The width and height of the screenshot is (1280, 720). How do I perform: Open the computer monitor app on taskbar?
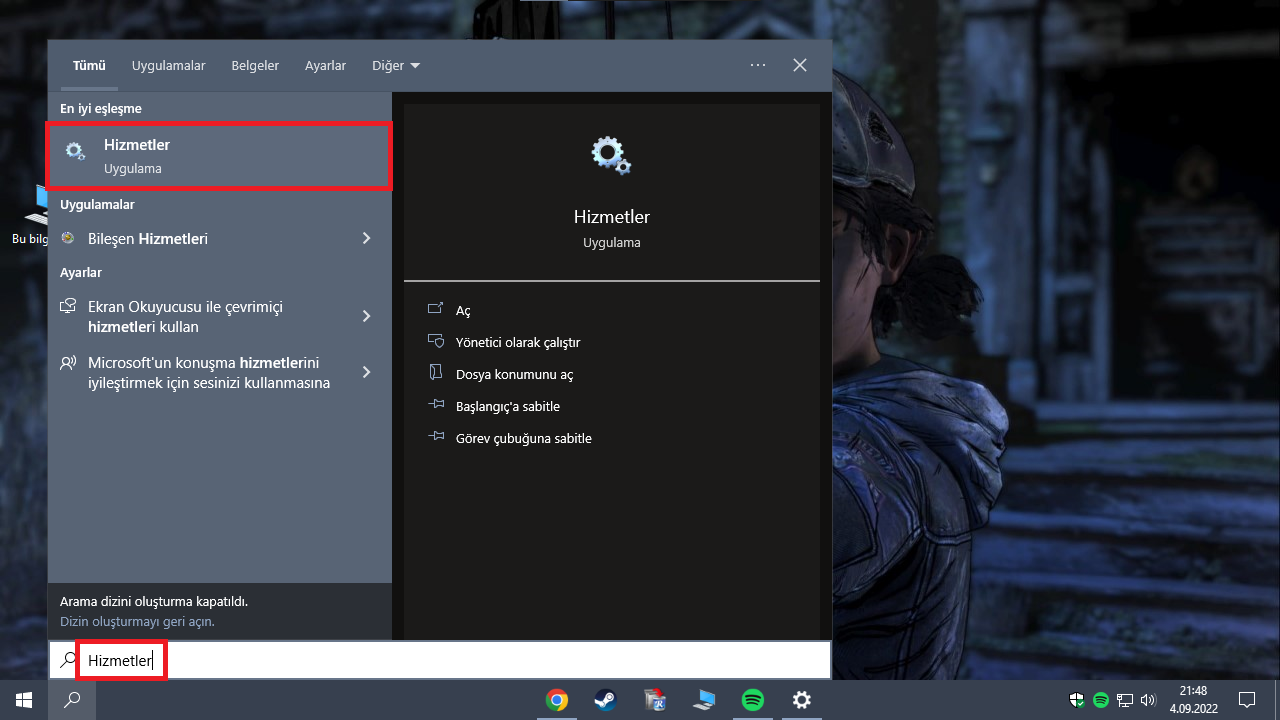pos(704,700)
